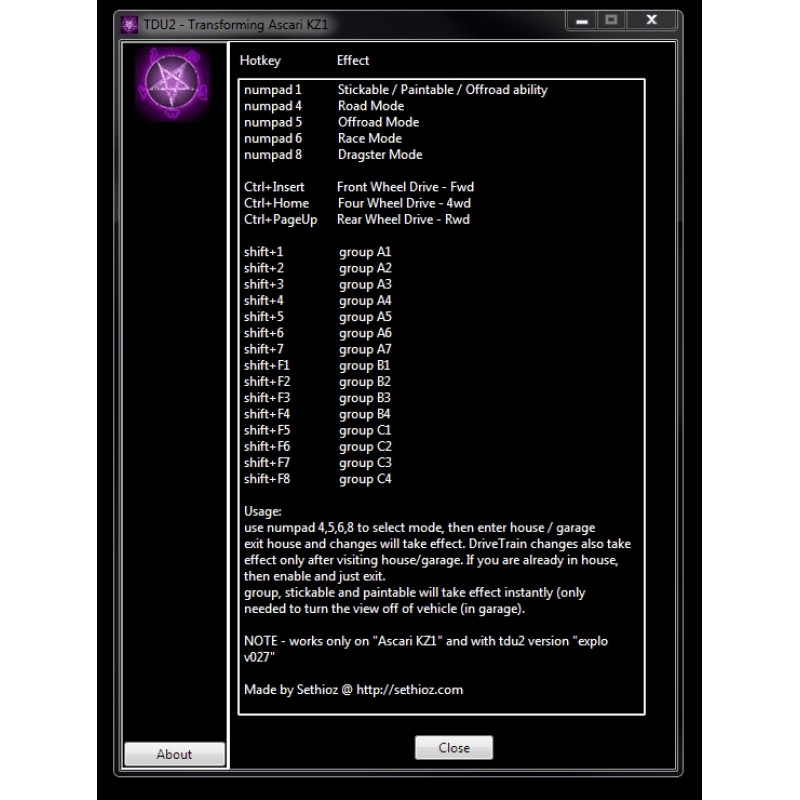Click the 'shift+3' hotkey text

click(x=263, y=285)
